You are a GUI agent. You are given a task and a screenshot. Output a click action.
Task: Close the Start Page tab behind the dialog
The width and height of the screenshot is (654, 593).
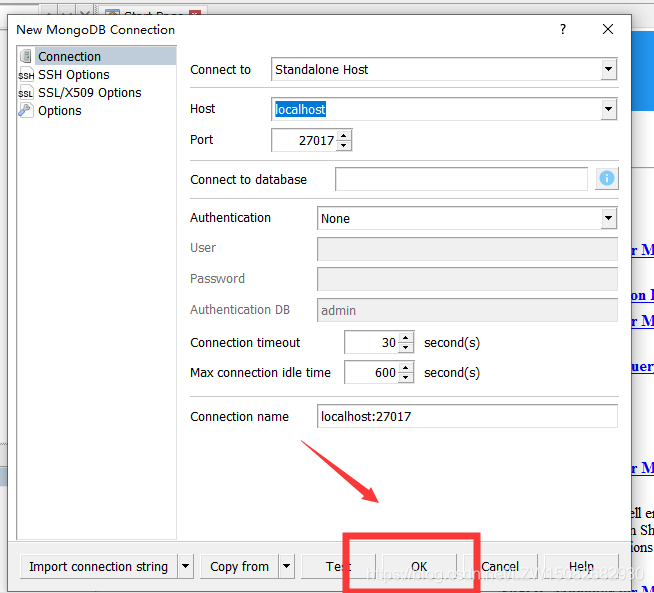pos(195,13)
